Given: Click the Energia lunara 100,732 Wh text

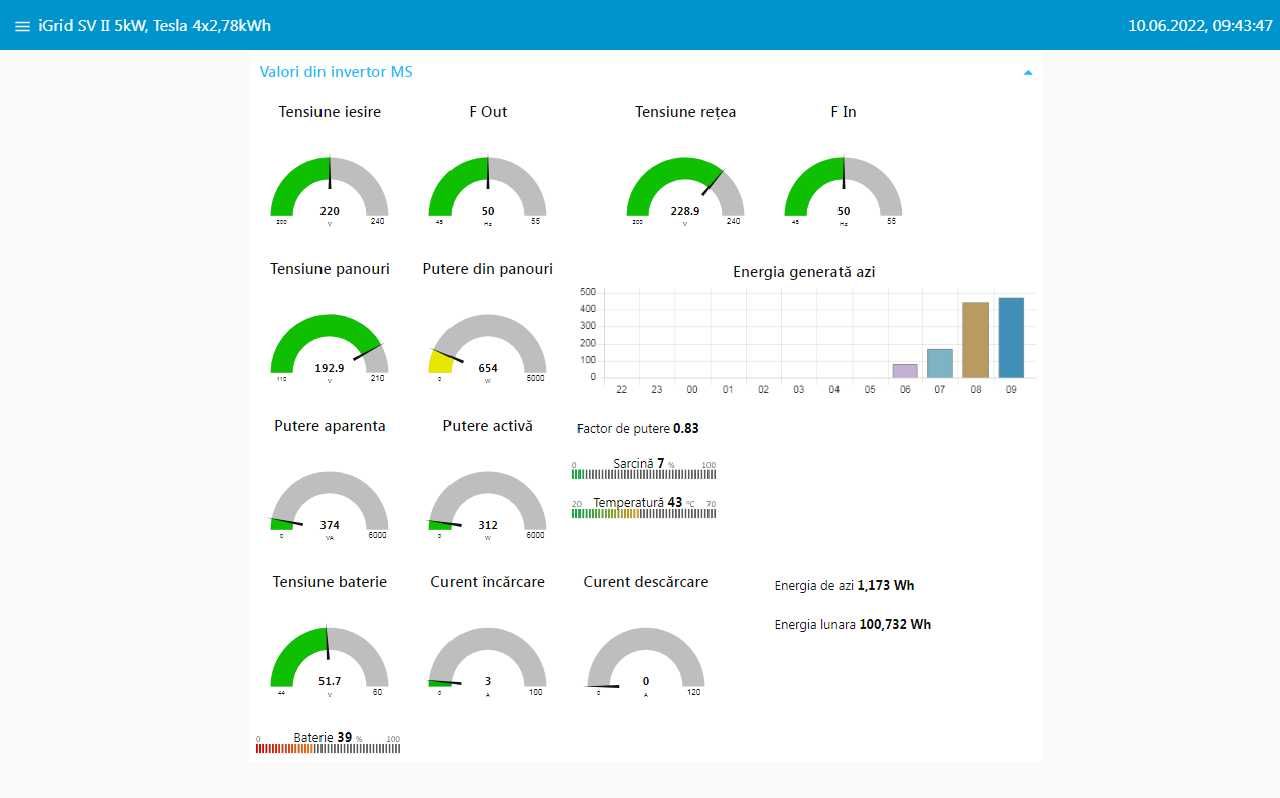Looking at the screenshot, I should click(853, 624).
